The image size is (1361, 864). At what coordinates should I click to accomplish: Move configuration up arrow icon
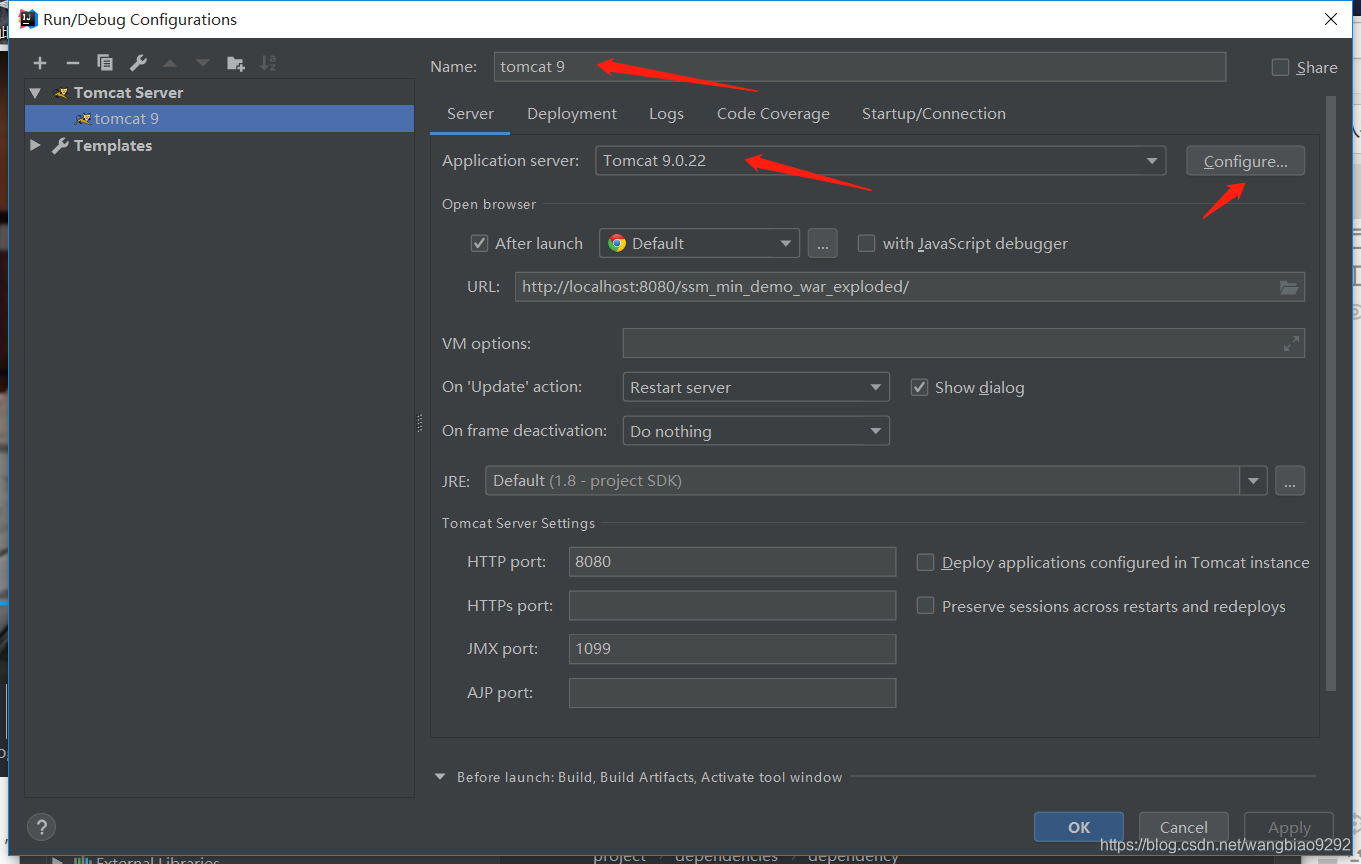[x=170, y=63]
